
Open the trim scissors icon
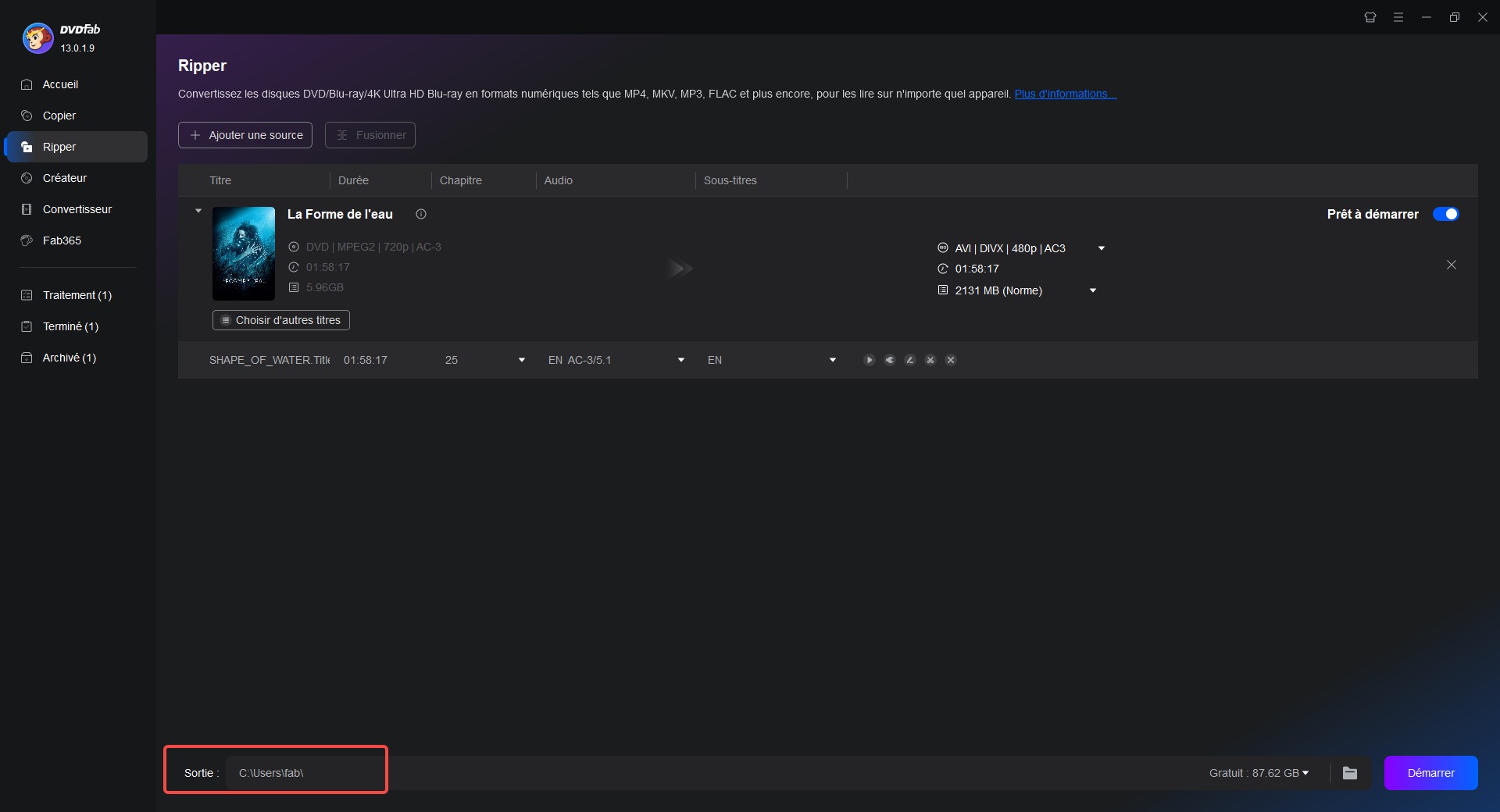[x=930, y=360]
